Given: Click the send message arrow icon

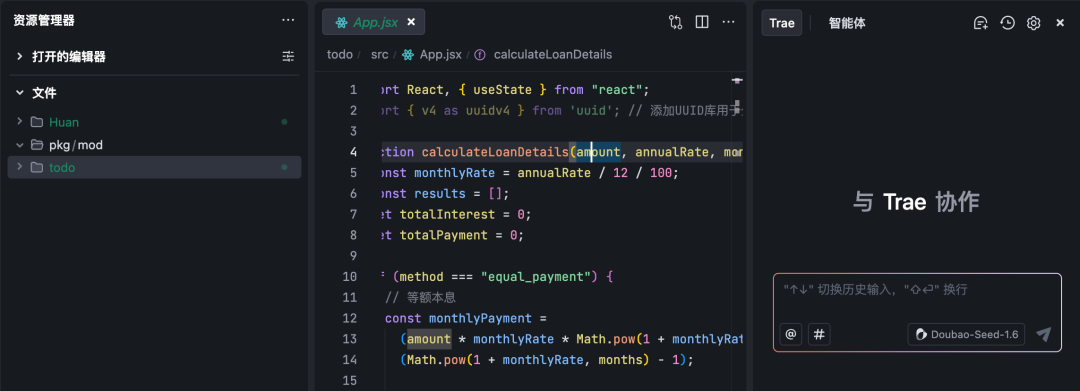Looking at the screenshot, I should click(1043, 335).
